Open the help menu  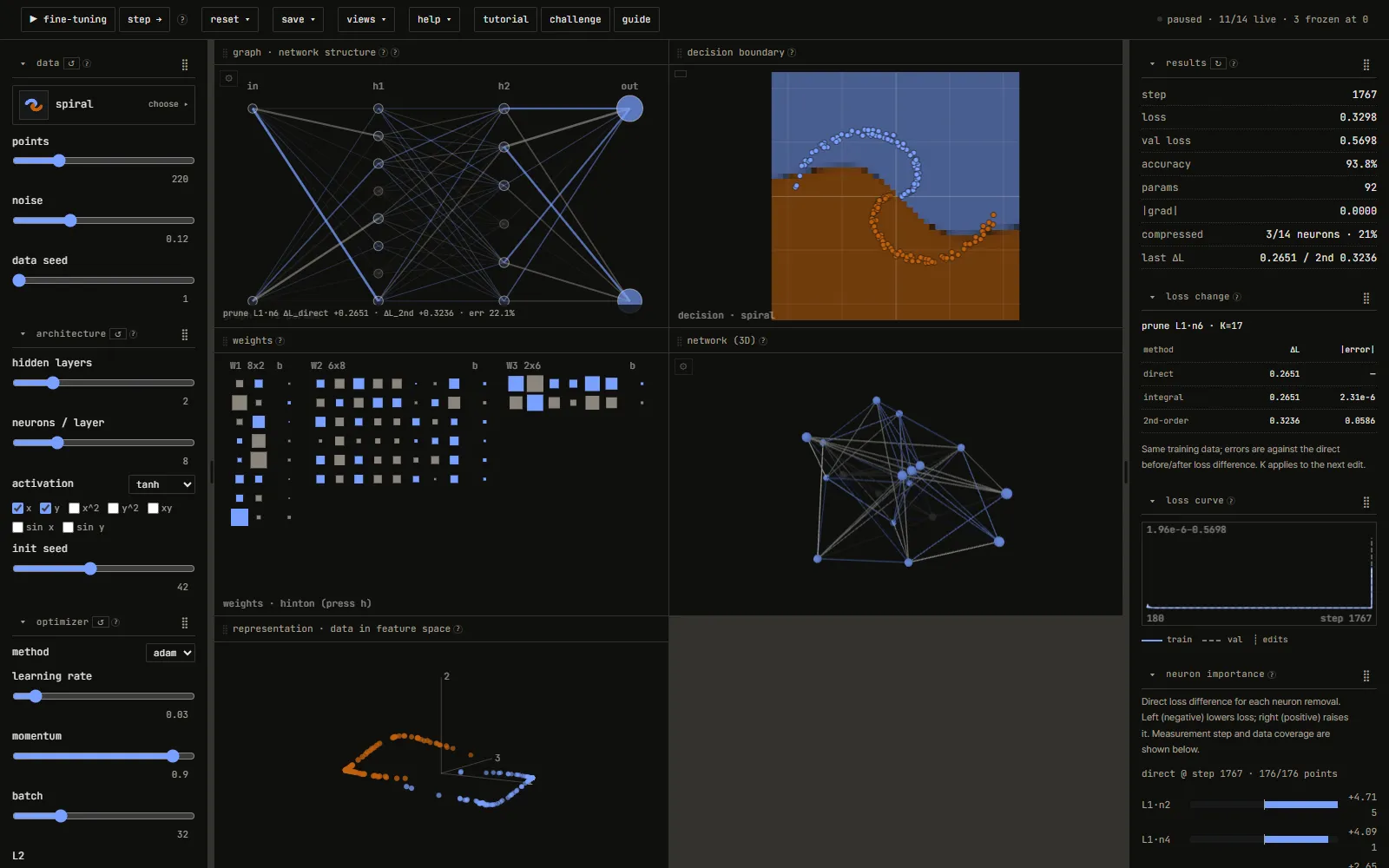[x=434, y=19]
